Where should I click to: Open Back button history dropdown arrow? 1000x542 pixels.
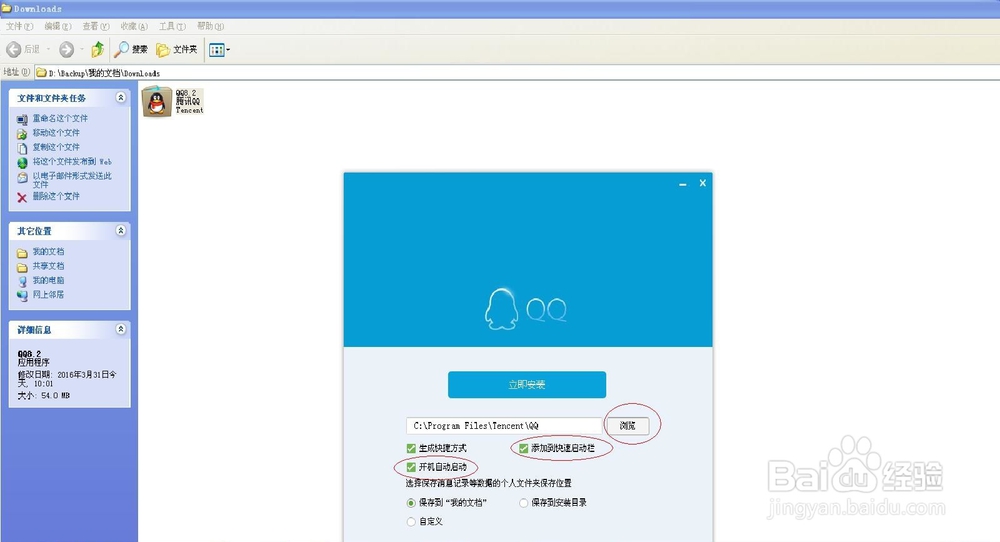pyautogui.click(x=48, y=49)
